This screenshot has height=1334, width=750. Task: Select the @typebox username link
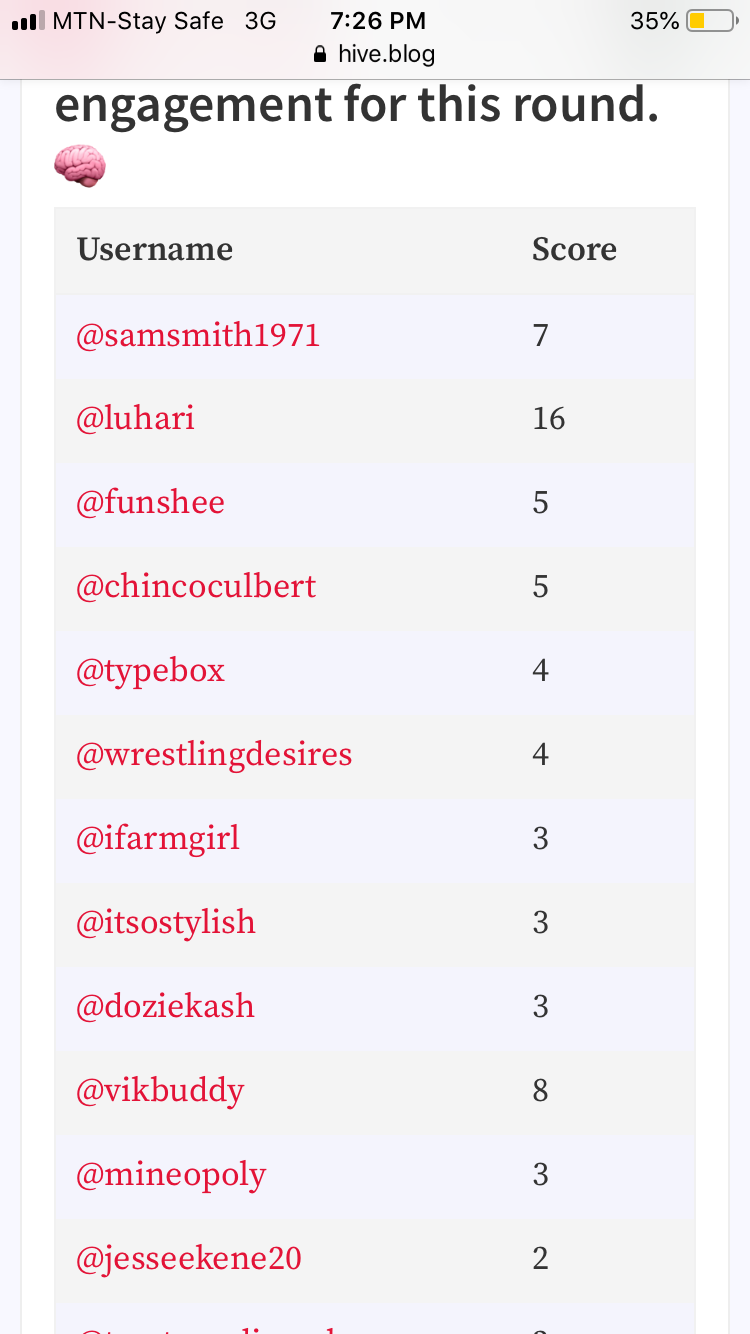tap(150, 670)
